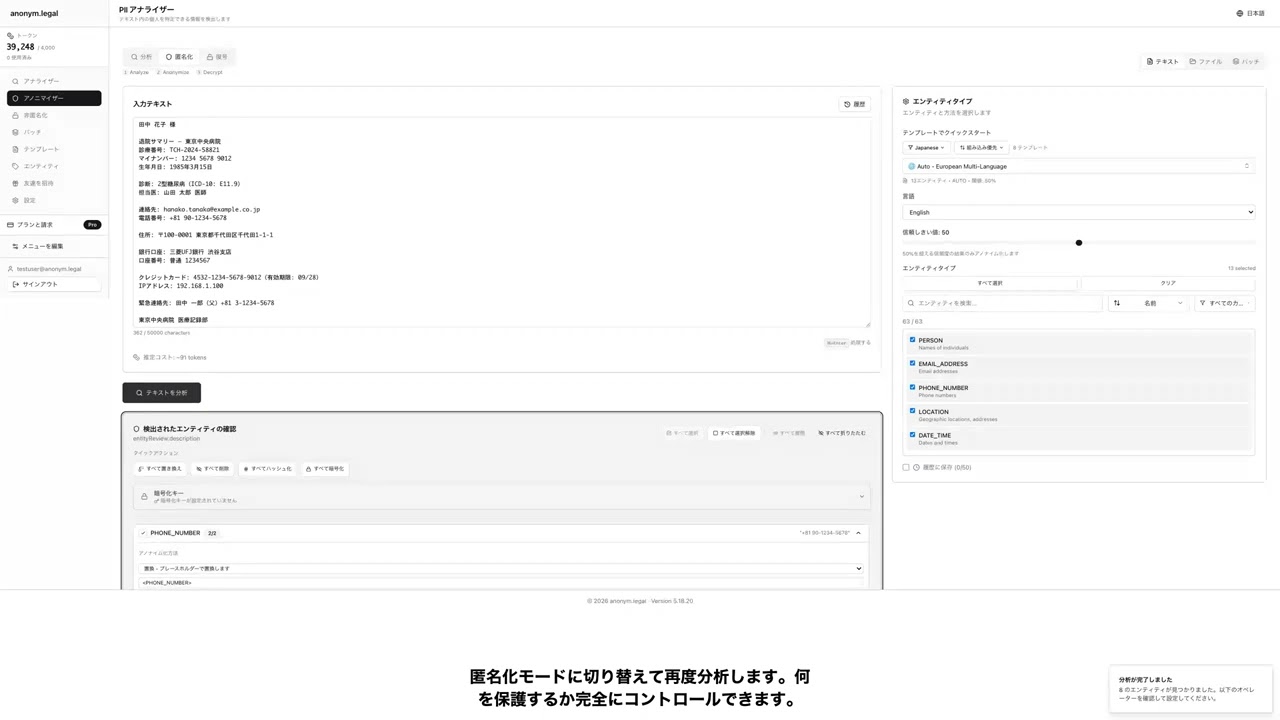Image resolution: width=1280 pixels, height=720 pixels.
Task: Open エンティティ tag item in sidebar
Action: [x=54, y=166]
